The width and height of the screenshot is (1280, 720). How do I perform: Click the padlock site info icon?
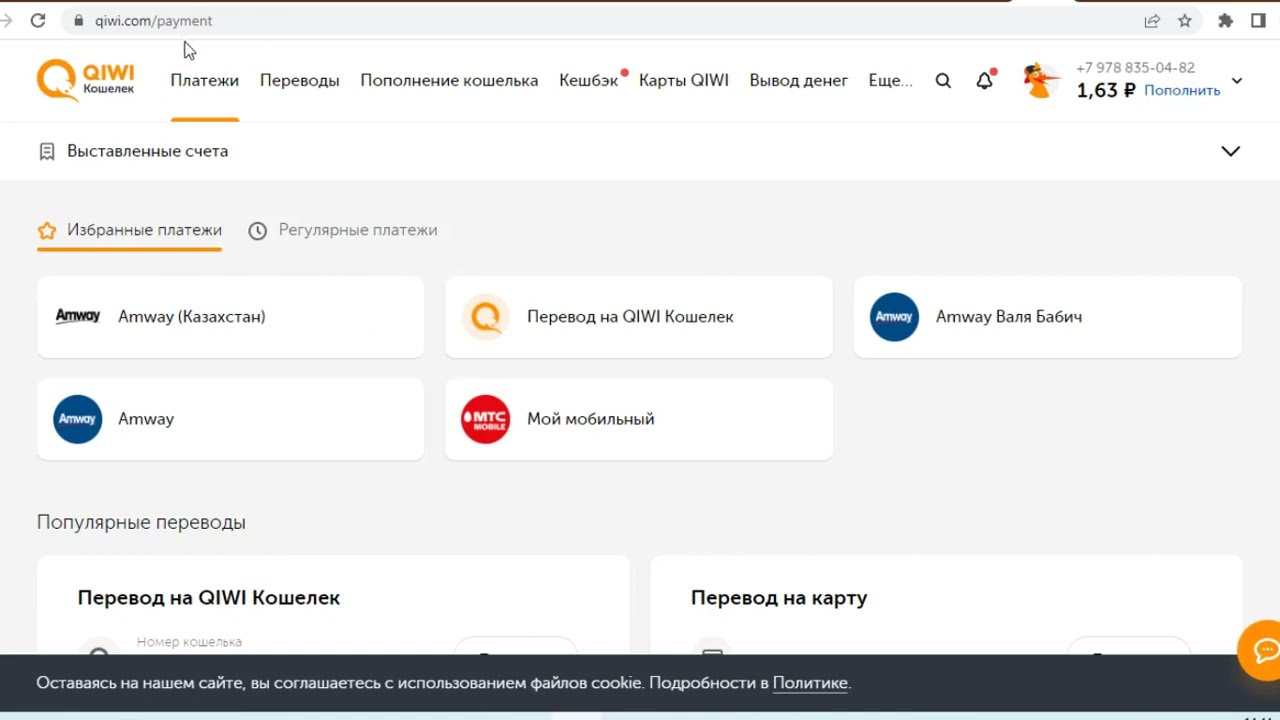point(78,20)
